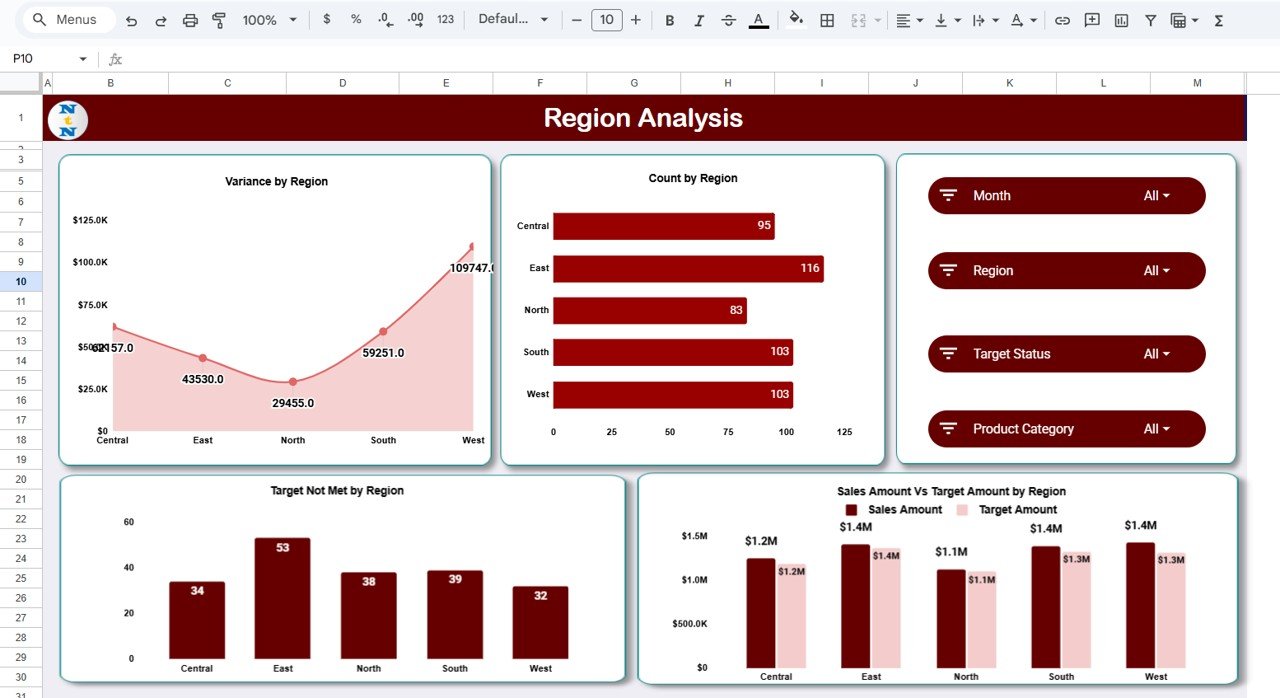Toggle bold formatting
Screen dimensions: 1280x698
pos(669,19)
